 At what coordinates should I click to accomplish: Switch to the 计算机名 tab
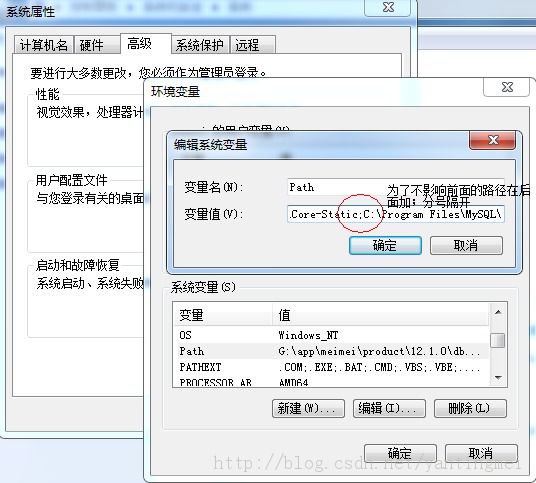[44, 45]
